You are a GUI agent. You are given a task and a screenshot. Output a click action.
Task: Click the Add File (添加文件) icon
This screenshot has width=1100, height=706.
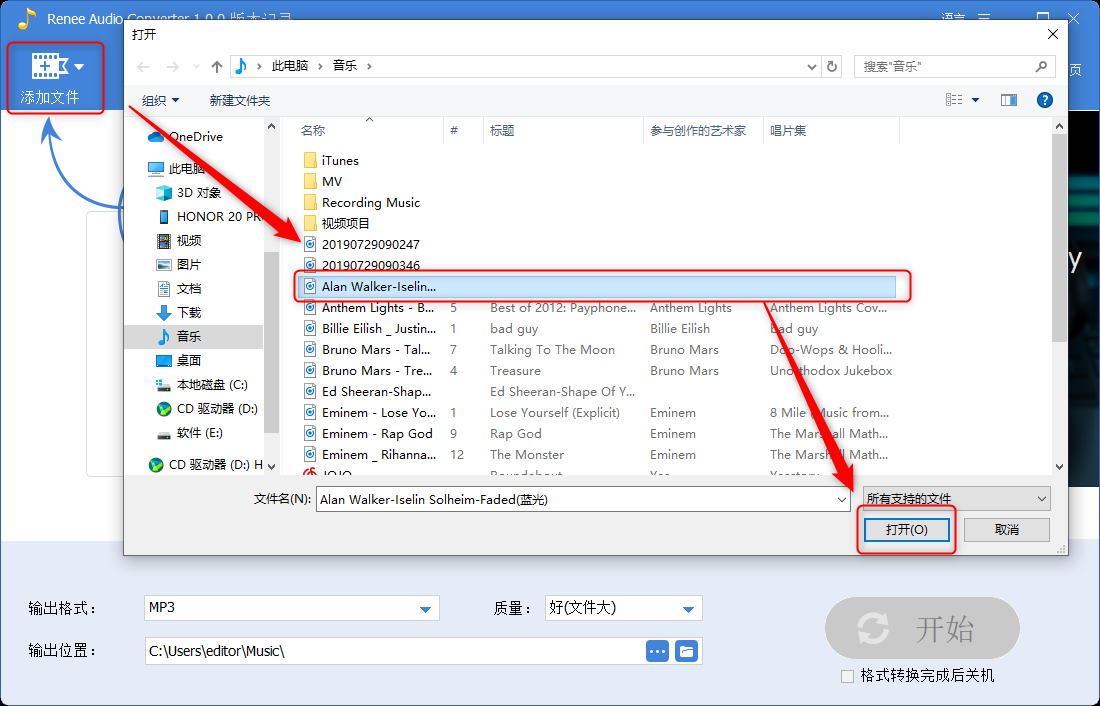48,66
